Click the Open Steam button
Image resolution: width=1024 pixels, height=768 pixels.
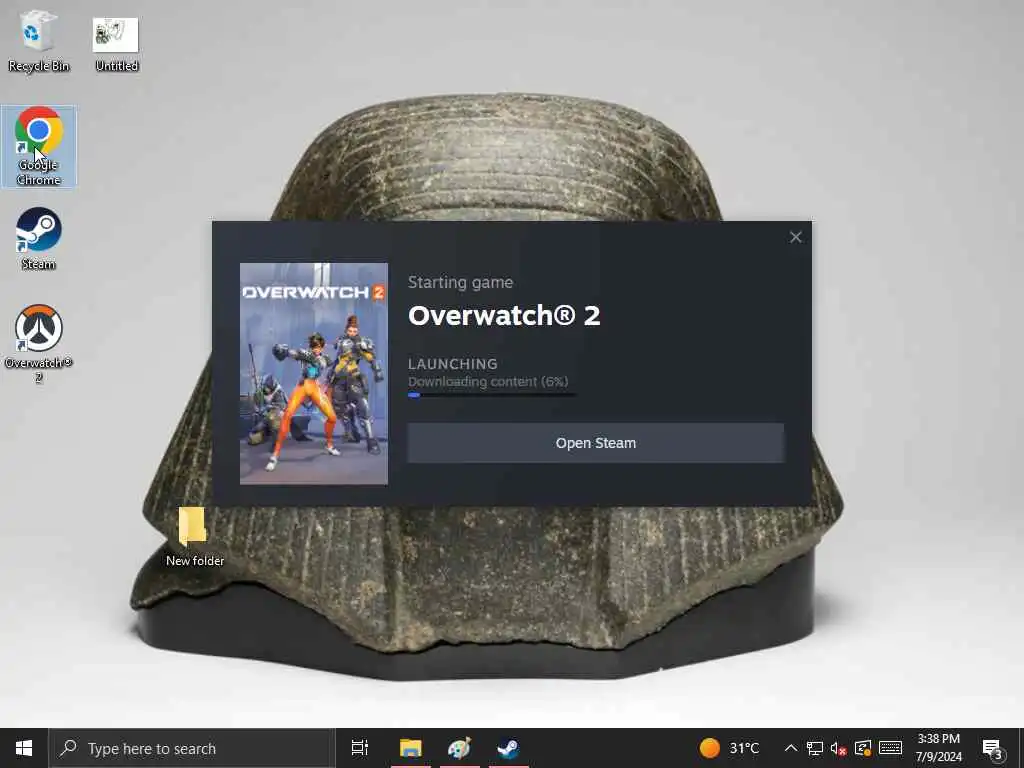(x=596, y=443)
